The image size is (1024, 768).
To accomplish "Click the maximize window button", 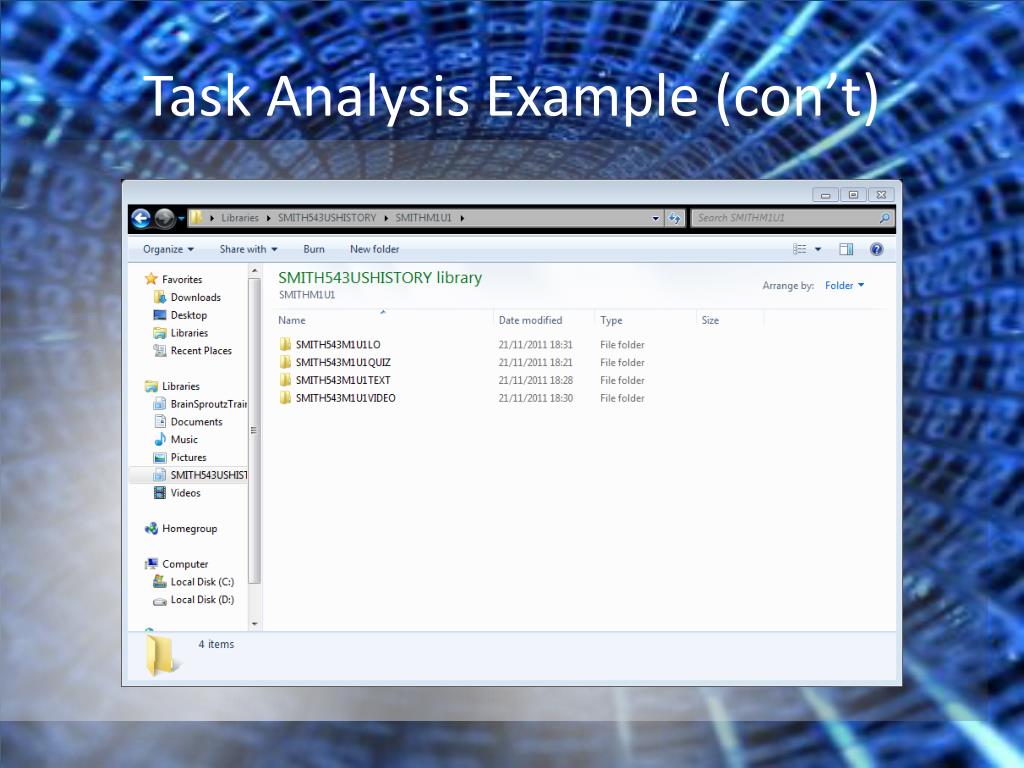I will [853, 195].
